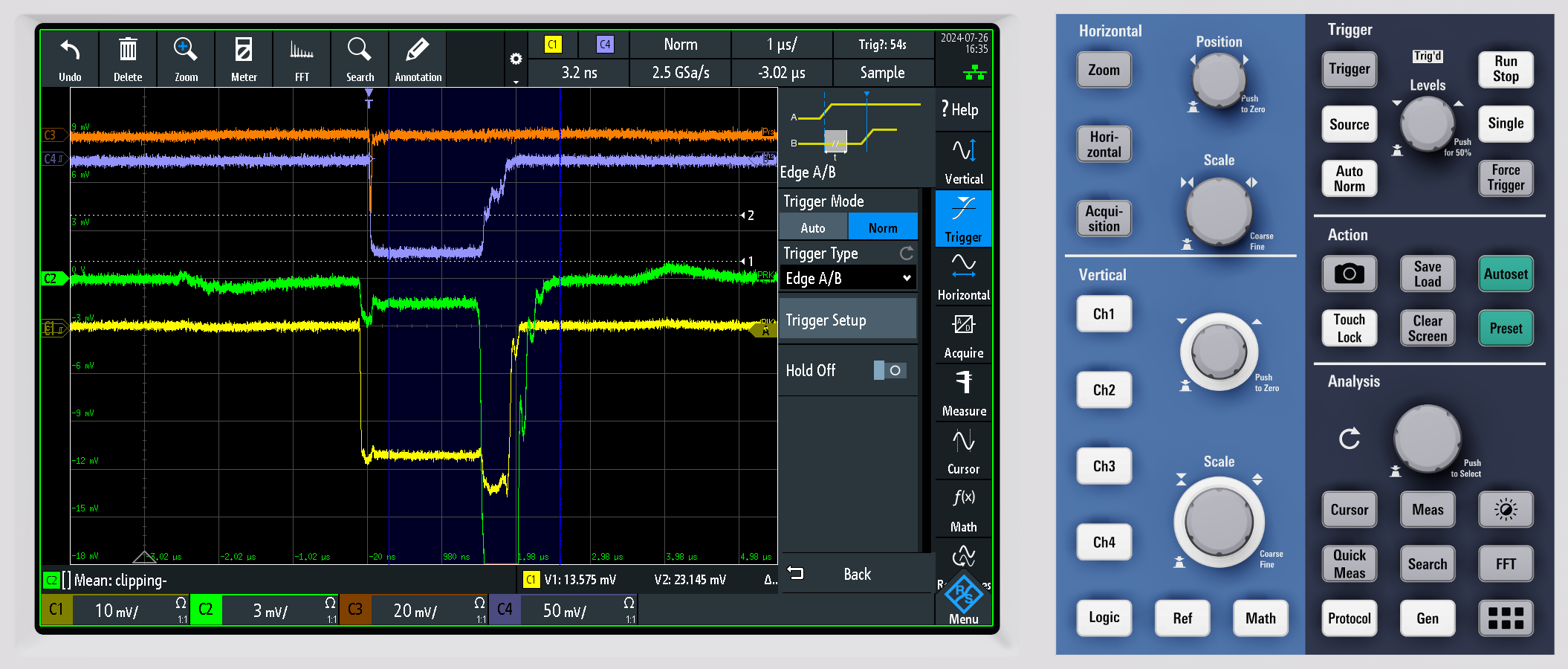Toggle the Hold Off switch
Viewport: 1568px width, 669px height.
point(890,370)
